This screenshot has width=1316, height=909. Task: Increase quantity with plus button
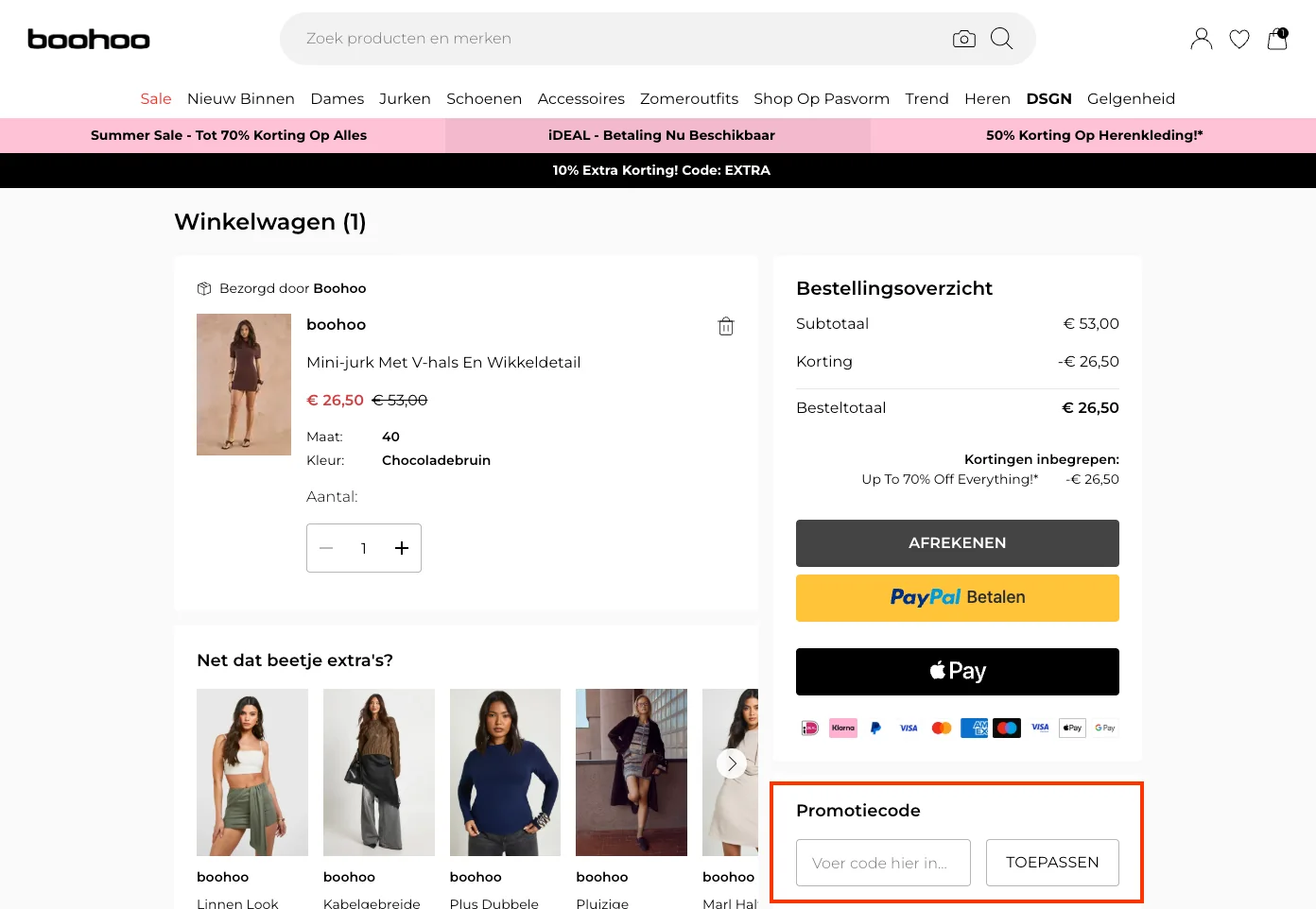402,548
